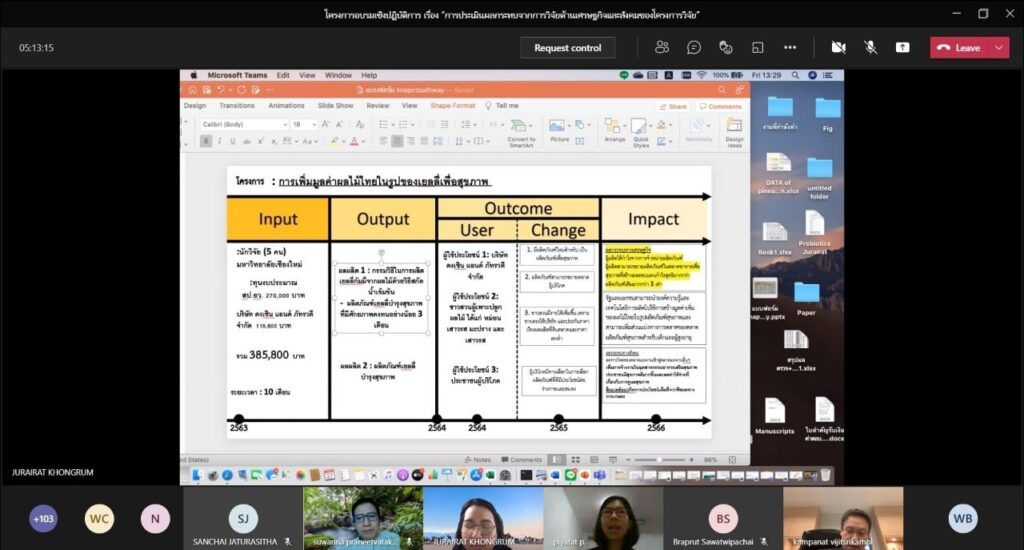
Task: Click the font color red A swatch
Action: pos(353,141)
